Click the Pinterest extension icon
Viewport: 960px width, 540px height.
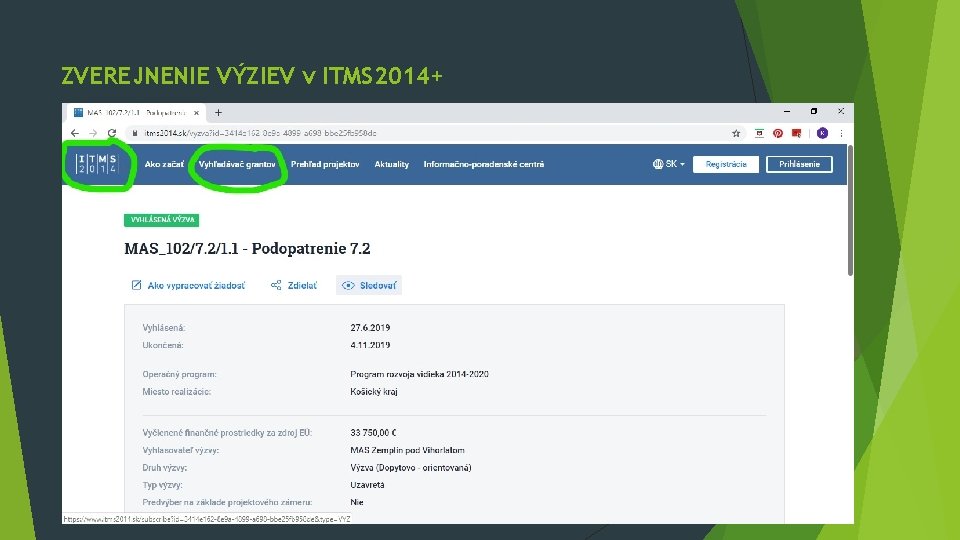click(778, 133)
